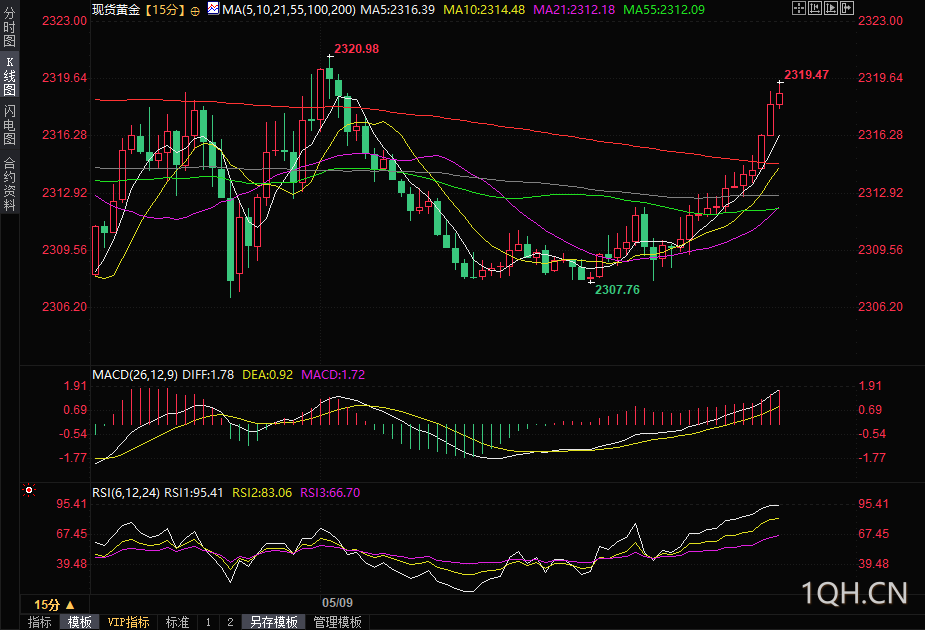
Task: Click the red sun indicator icon near RSI
Action: 29,490
